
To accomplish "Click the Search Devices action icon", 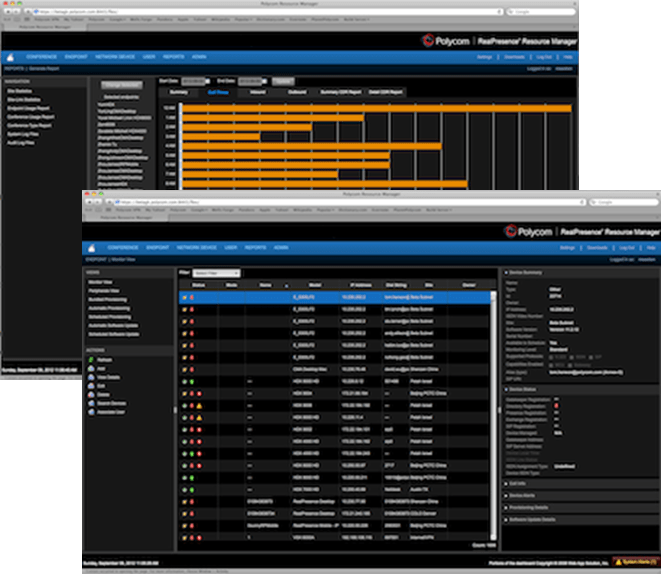I will (91, 403).
